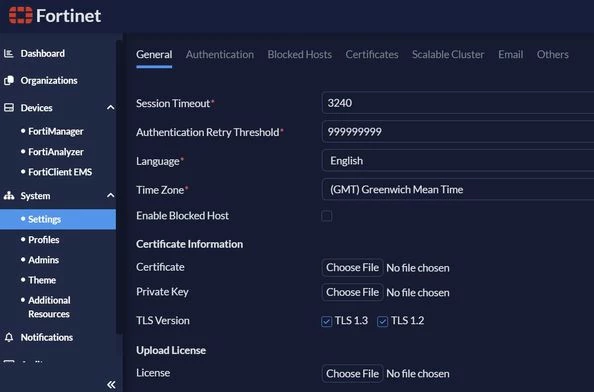The image size is (594, 392).
Task: Uncheck the TLS 1.3 checkbox
Action: pos(326,321)
